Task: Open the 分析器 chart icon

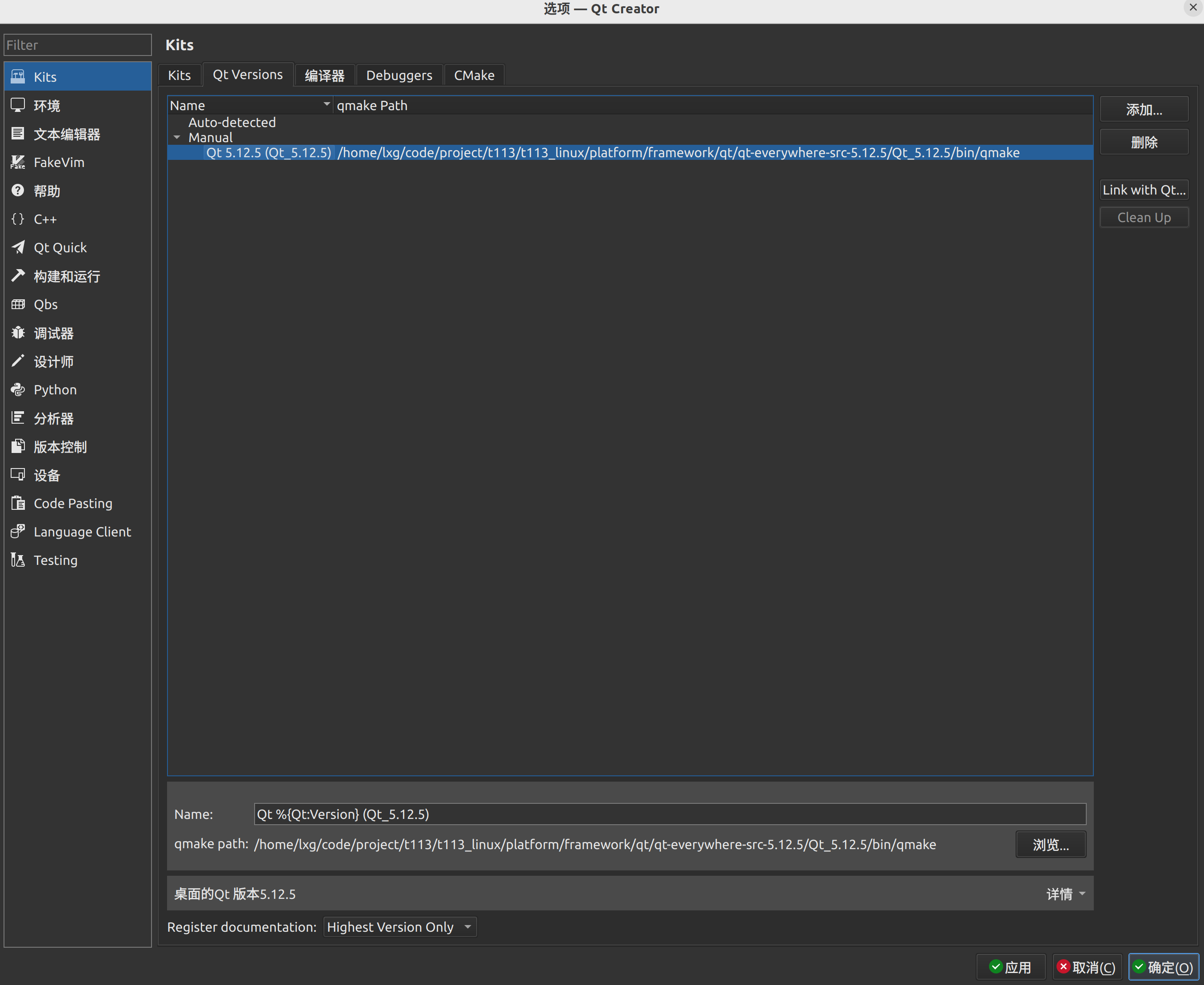Action: point(18,418)
